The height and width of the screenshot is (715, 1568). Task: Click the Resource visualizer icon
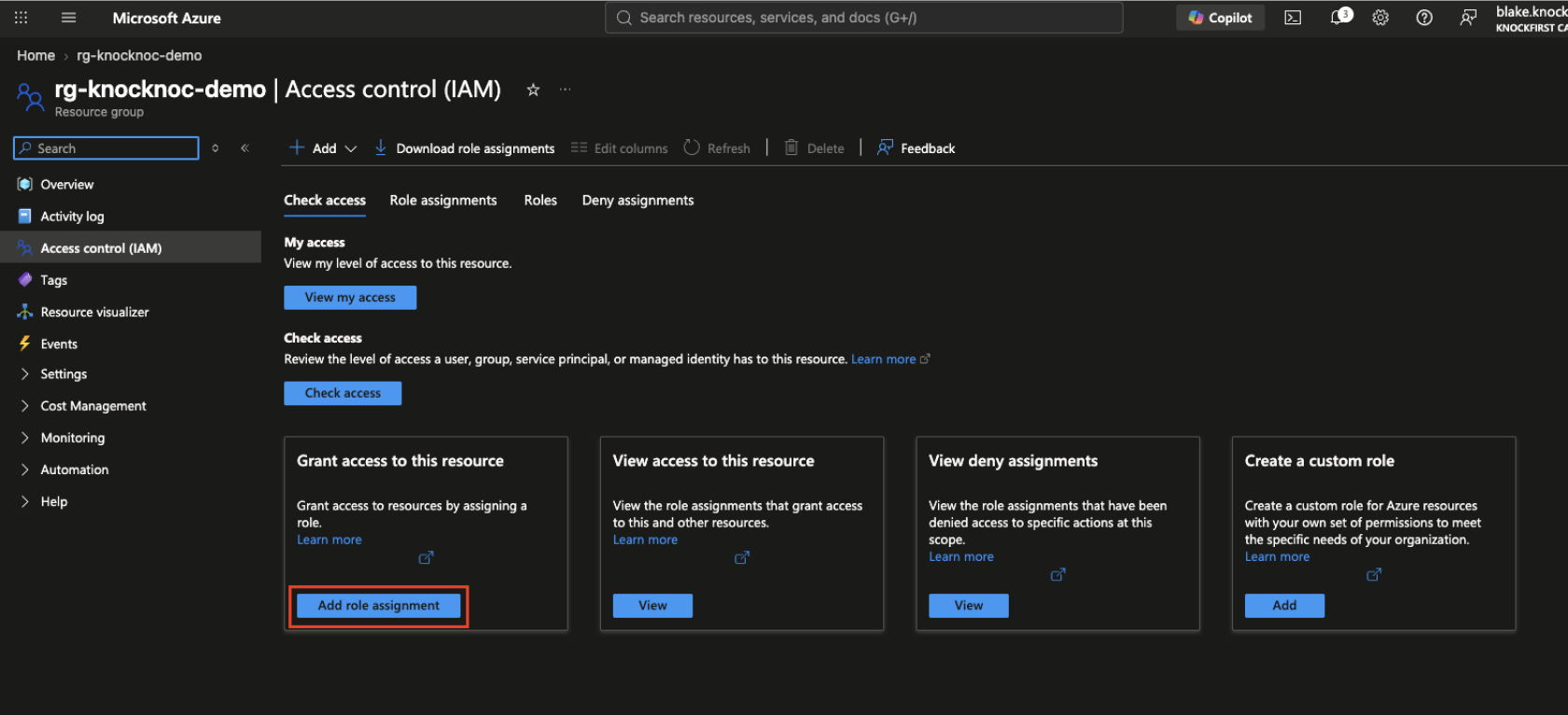pos(25,312)
